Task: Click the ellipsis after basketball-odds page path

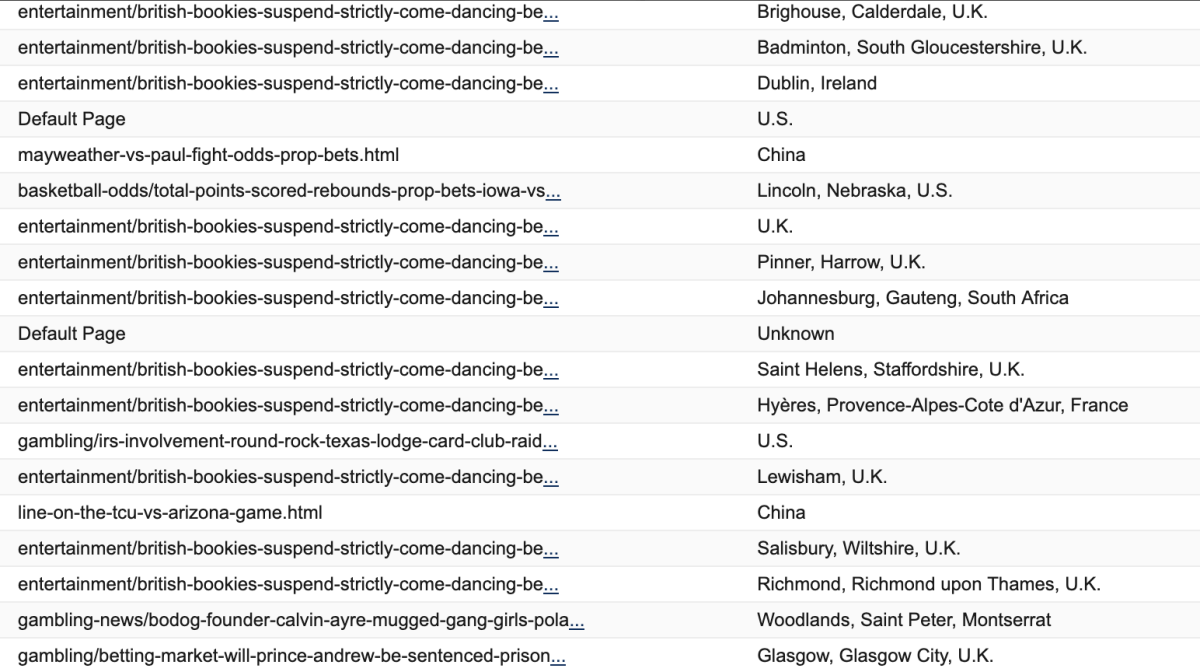Action: coord(553,191)
